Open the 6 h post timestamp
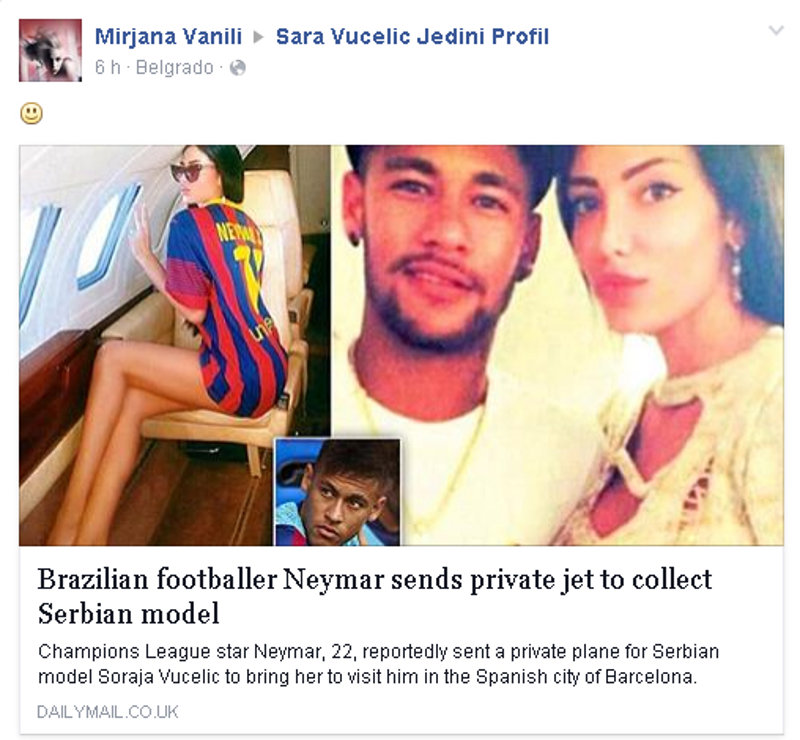 108,67
